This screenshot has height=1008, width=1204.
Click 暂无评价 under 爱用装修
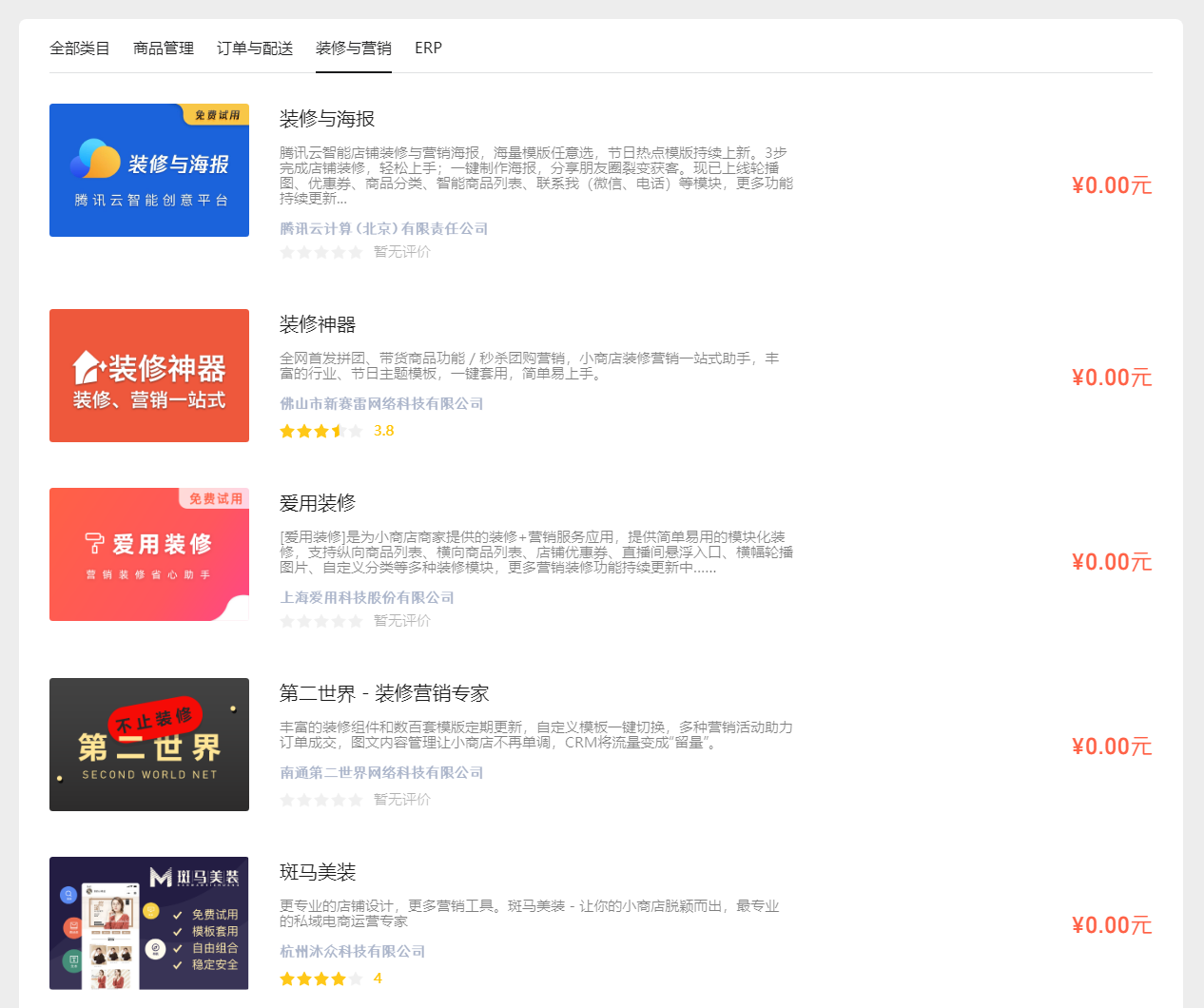(x=402, y=621)
